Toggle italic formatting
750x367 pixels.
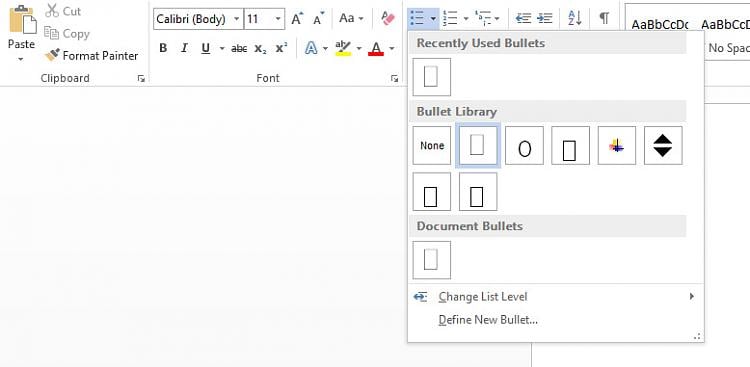pos(184,48)
